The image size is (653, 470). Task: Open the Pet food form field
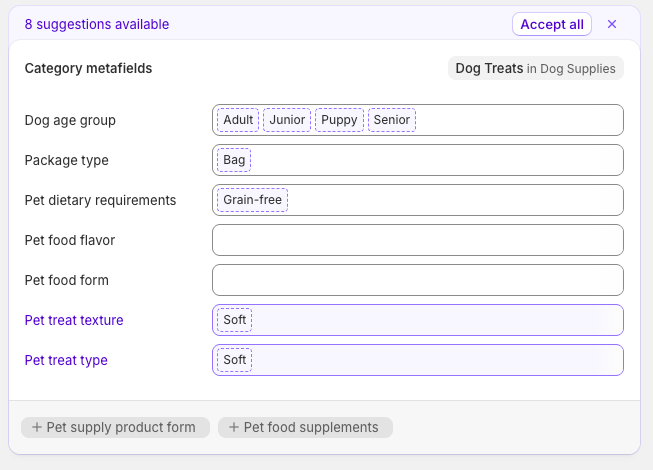point(418,280)
